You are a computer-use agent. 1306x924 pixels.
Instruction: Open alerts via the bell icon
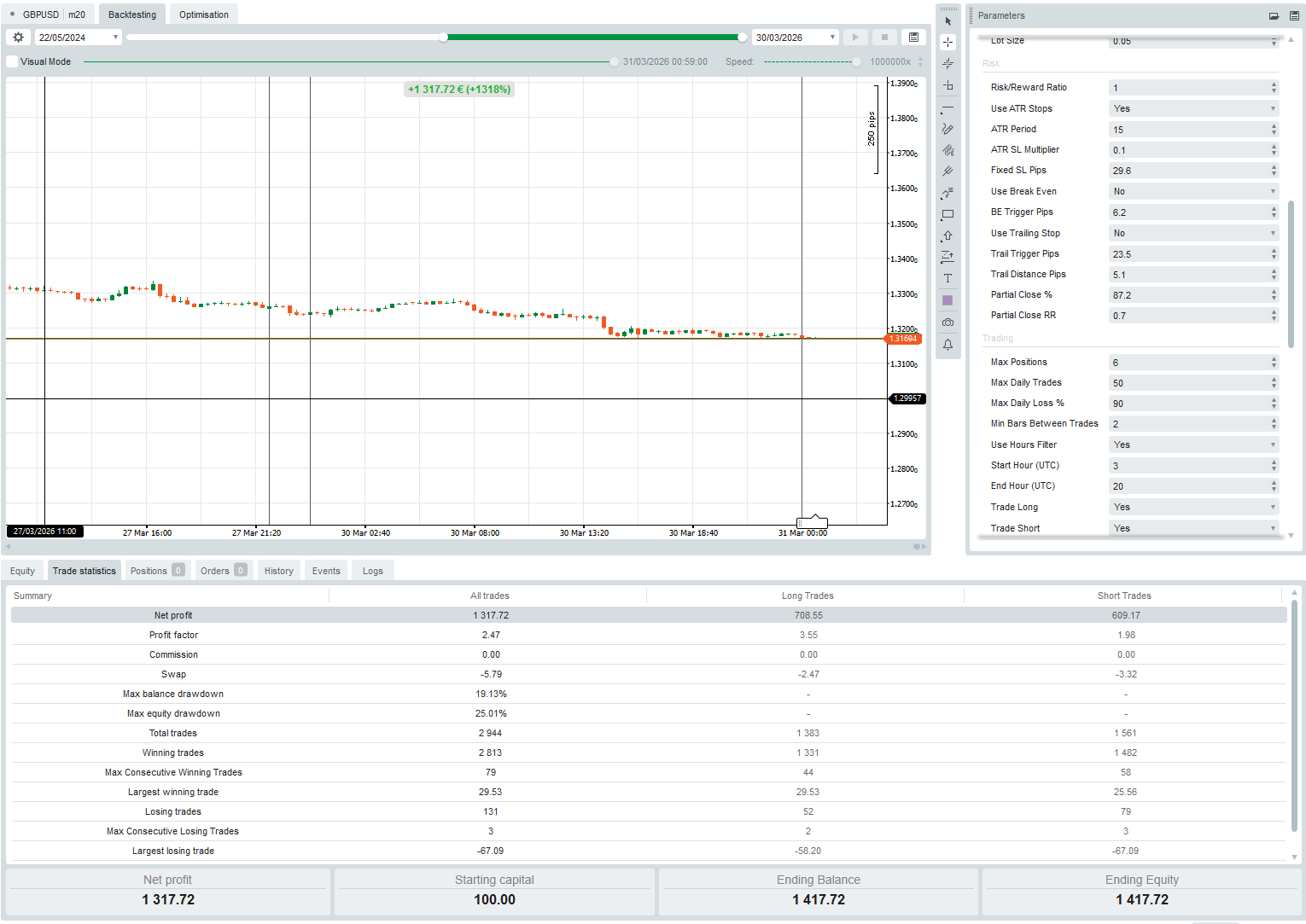(x=947, y=344)
